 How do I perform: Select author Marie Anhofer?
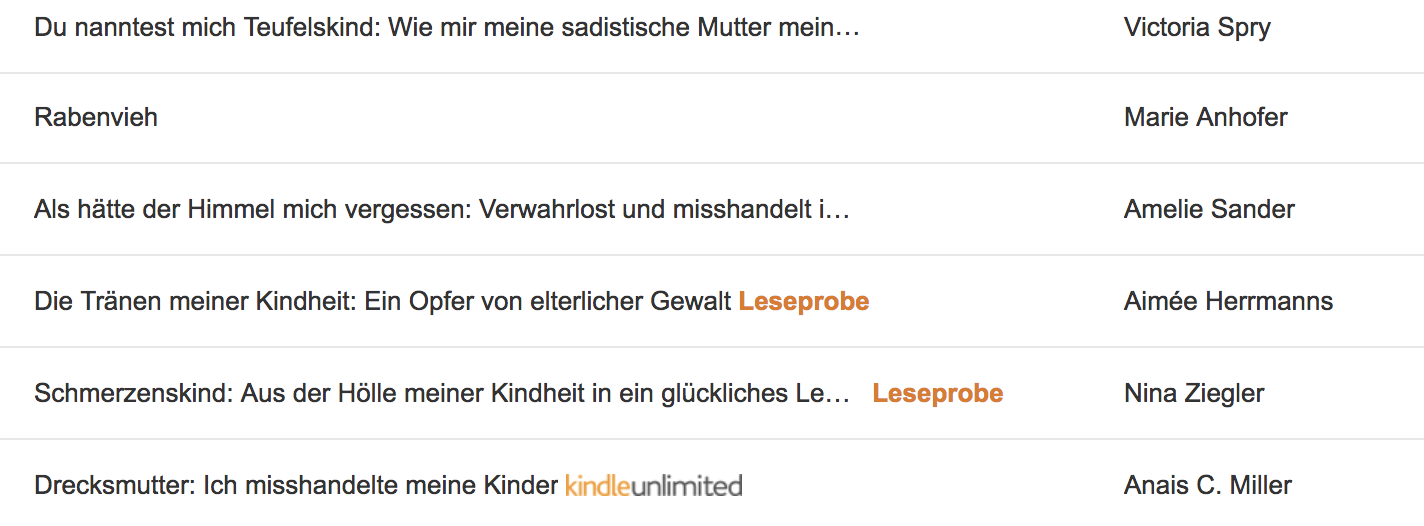point(1205,117)
